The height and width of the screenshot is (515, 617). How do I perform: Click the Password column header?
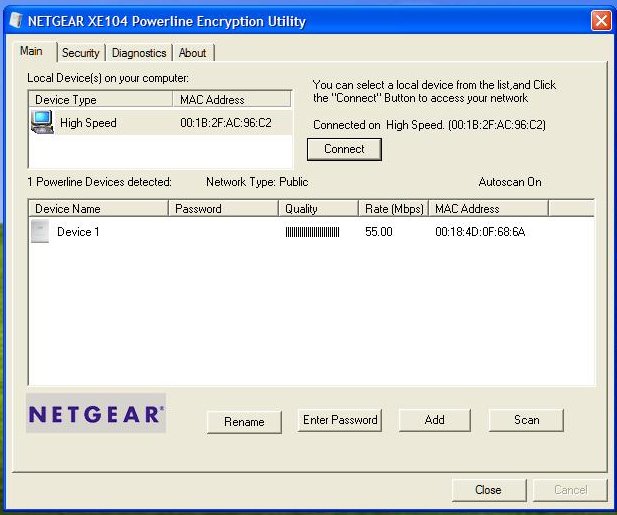point(223,209)
